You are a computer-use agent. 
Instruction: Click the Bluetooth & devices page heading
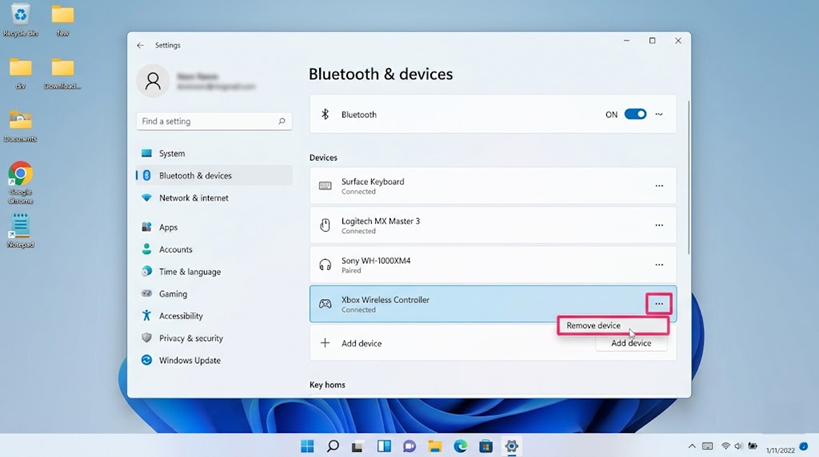pos(381,74)
